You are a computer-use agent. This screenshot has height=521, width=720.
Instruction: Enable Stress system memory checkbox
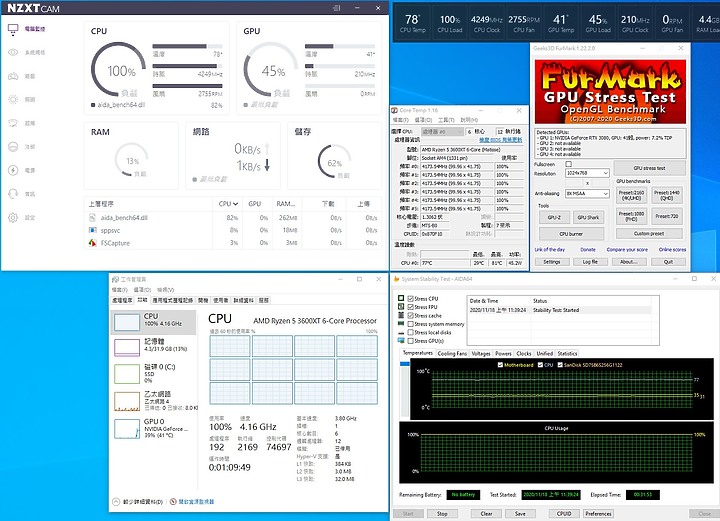coord(411,324)
